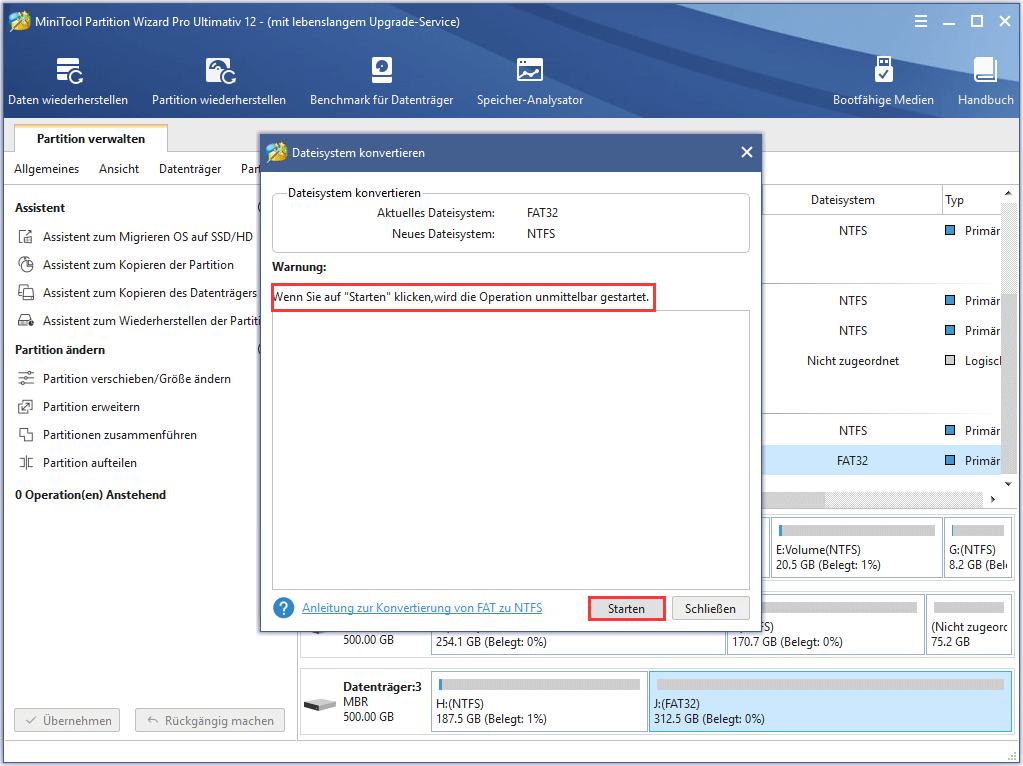Open Anleitung zur Konvertierung von FAT zu NTFS

[x=422, y=608]
